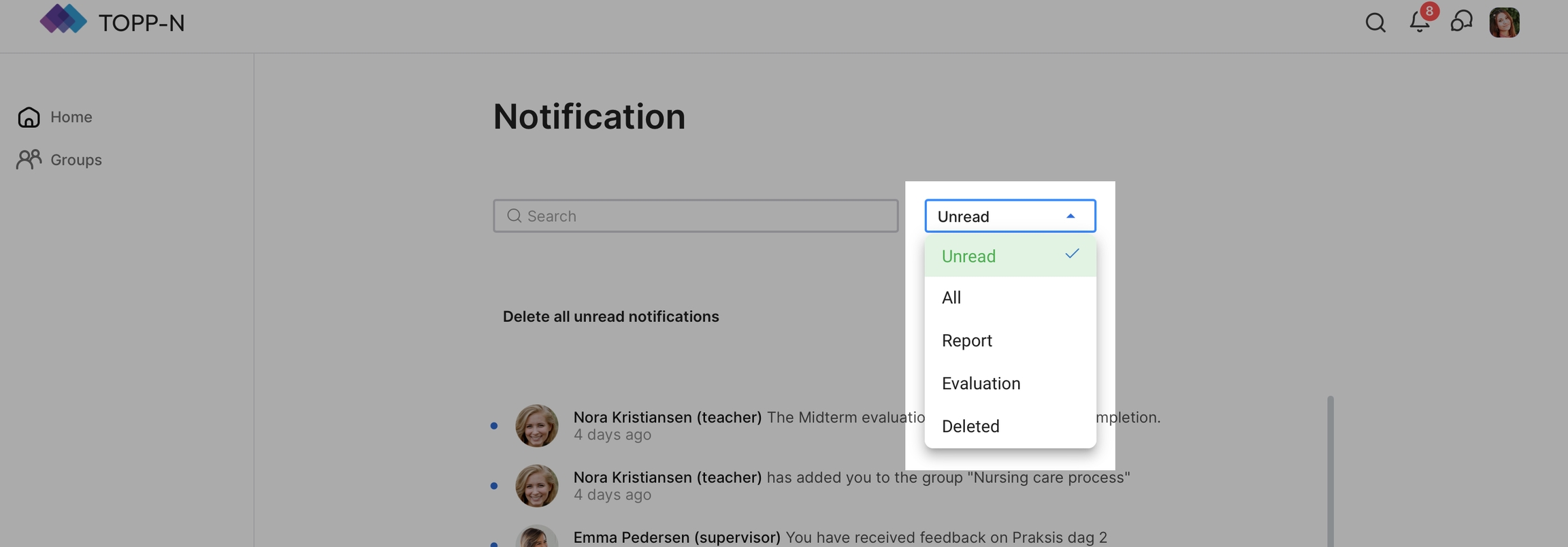The width and height of the screenshot is (1568, 547).
Task: Open Nora Kristiansen's avatar on Midterm evaluation notification
Action: point(536,426)
